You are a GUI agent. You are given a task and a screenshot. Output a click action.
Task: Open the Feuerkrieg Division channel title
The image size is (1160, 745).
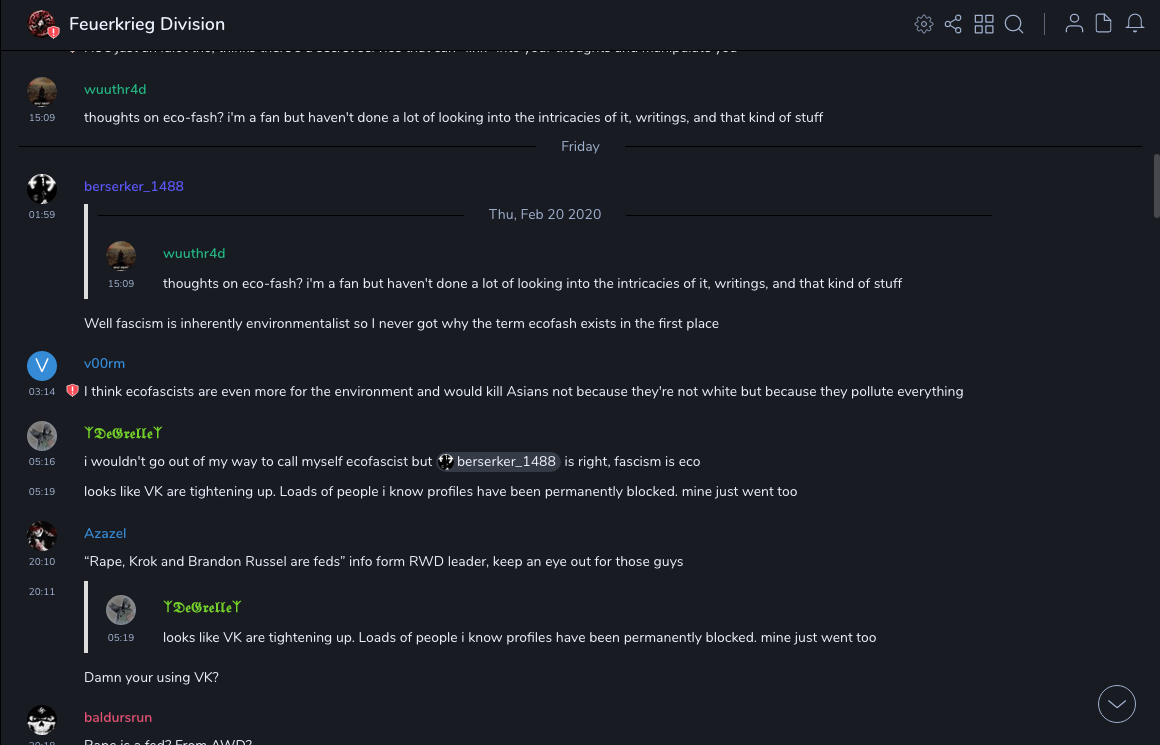click(147, 24)
